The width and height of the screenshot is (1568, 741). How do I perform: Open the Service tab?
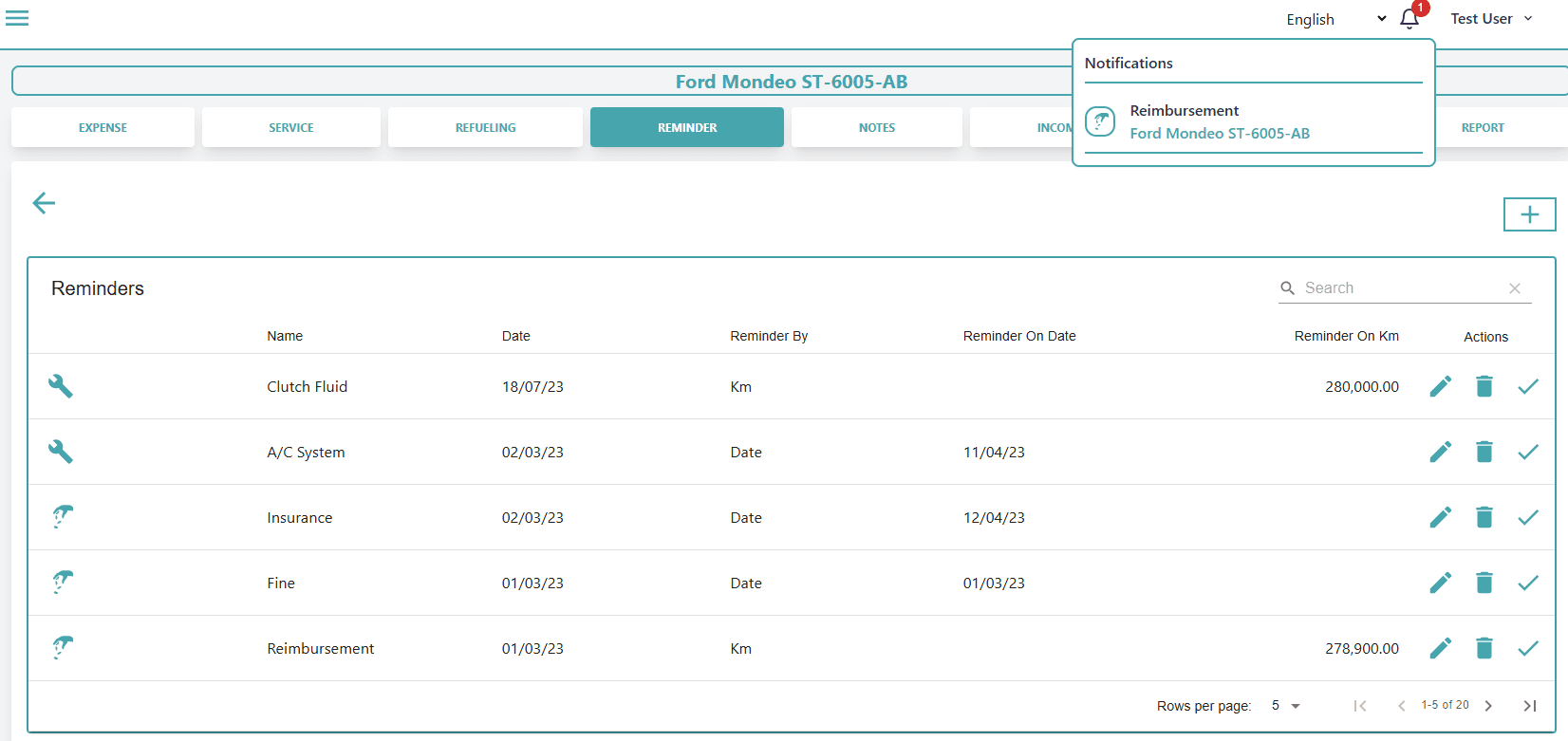(x=290, y=127)
